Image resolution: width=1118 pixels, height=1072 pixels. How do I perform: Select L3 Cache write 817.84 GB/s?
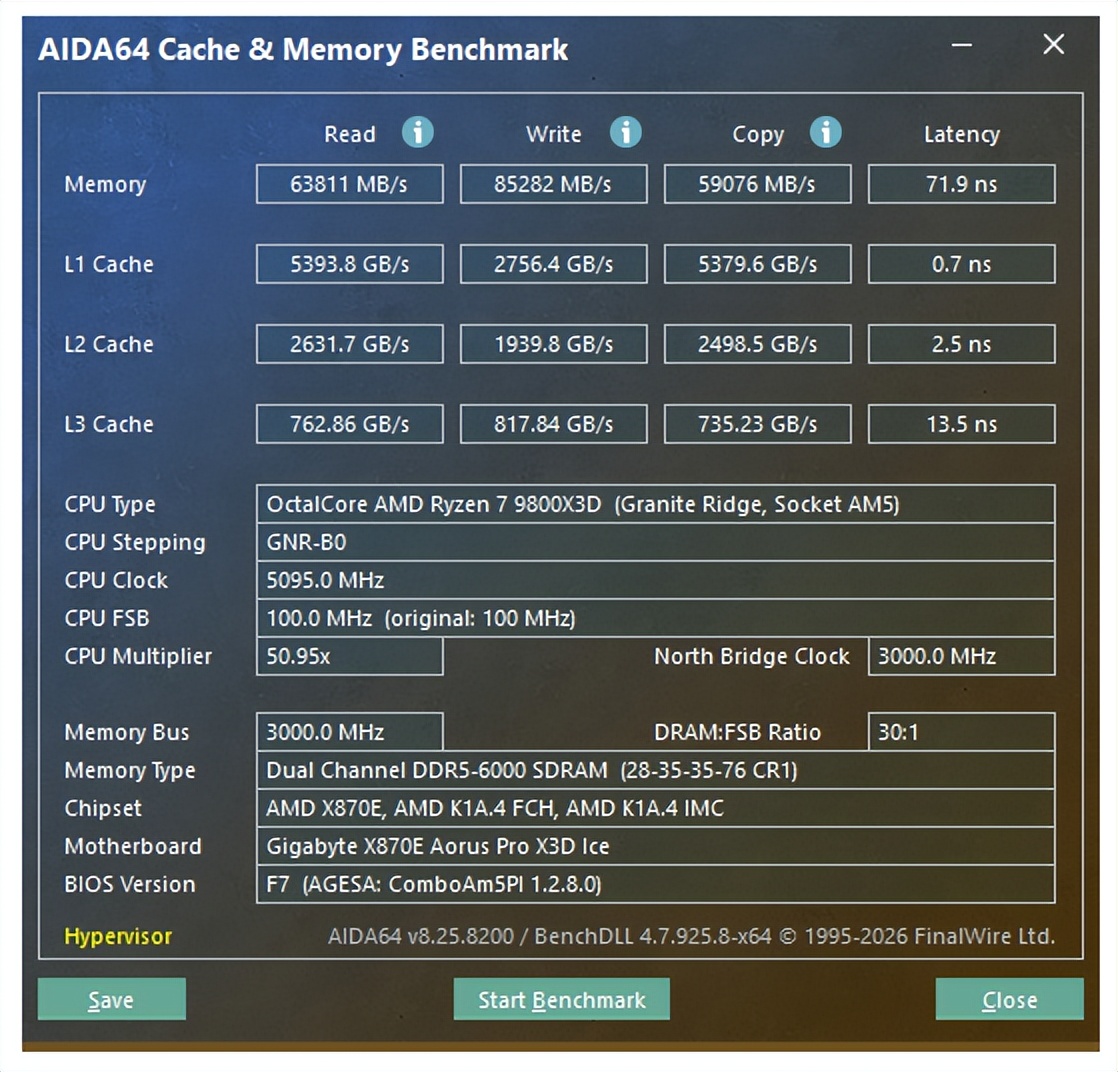553,424
